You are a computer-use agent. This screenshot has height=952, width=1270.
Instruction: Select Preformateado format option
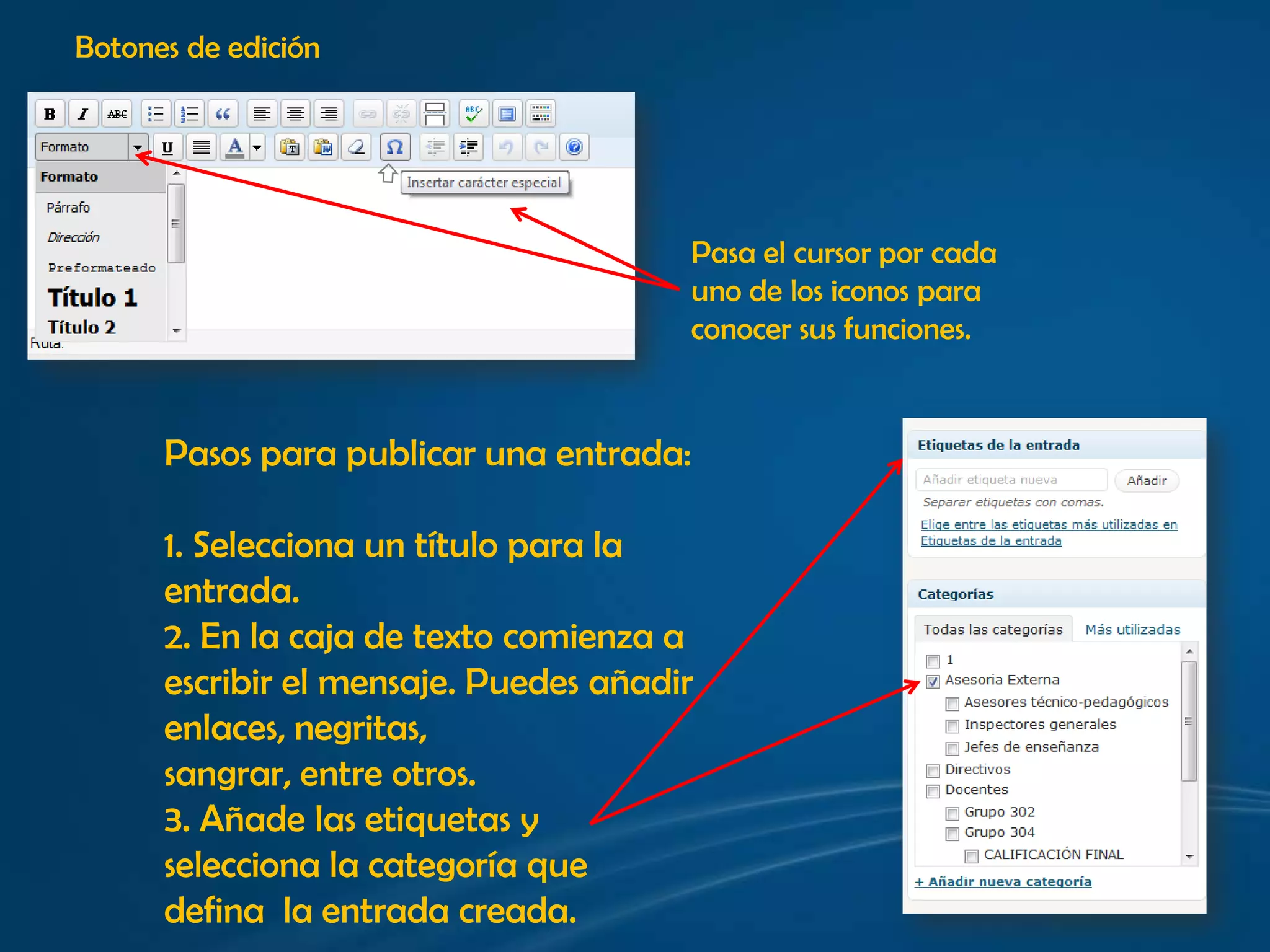pos(100,268)
